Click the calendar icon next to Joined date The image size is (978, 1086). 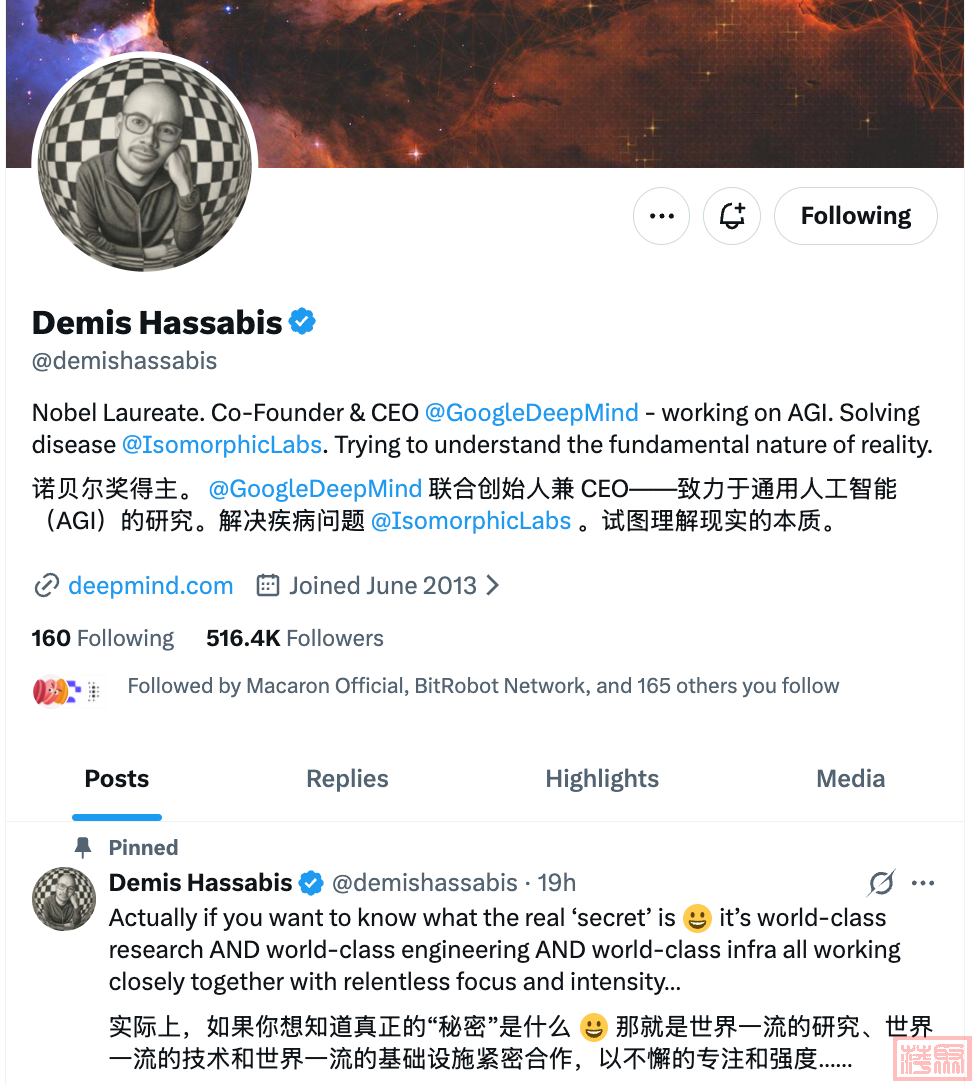tap(267, 585)
